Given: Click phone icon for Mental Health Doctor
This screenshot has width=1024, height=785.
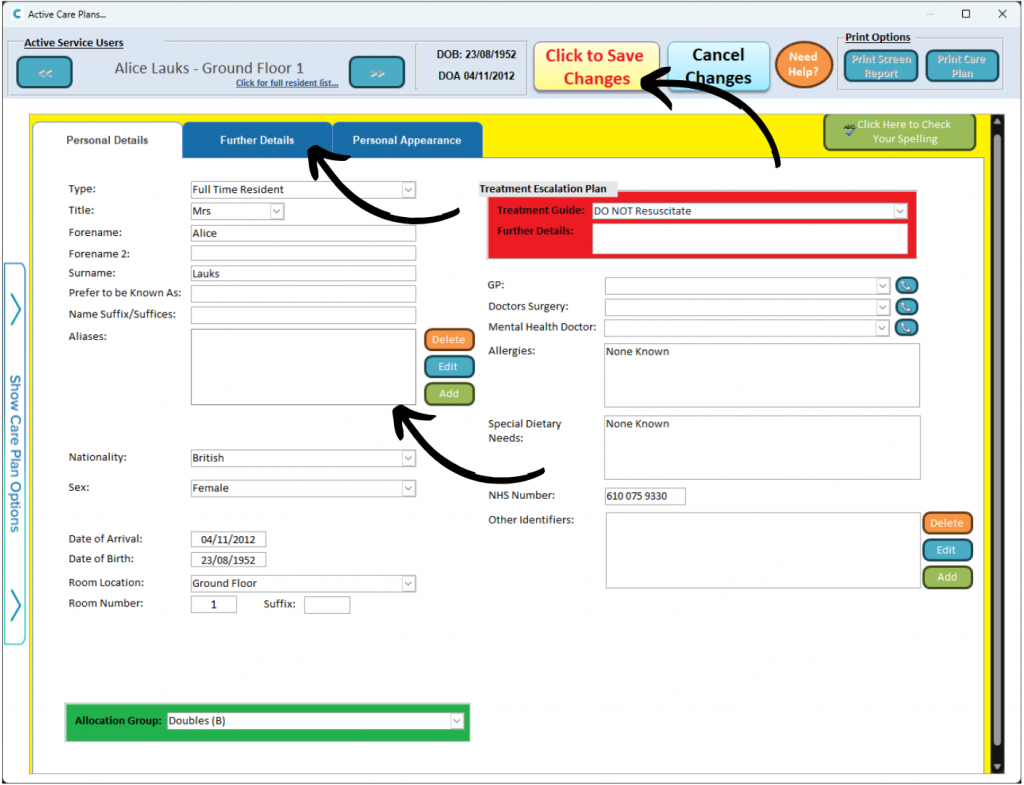Looking at the screenshot, I should tap(906, 327).
